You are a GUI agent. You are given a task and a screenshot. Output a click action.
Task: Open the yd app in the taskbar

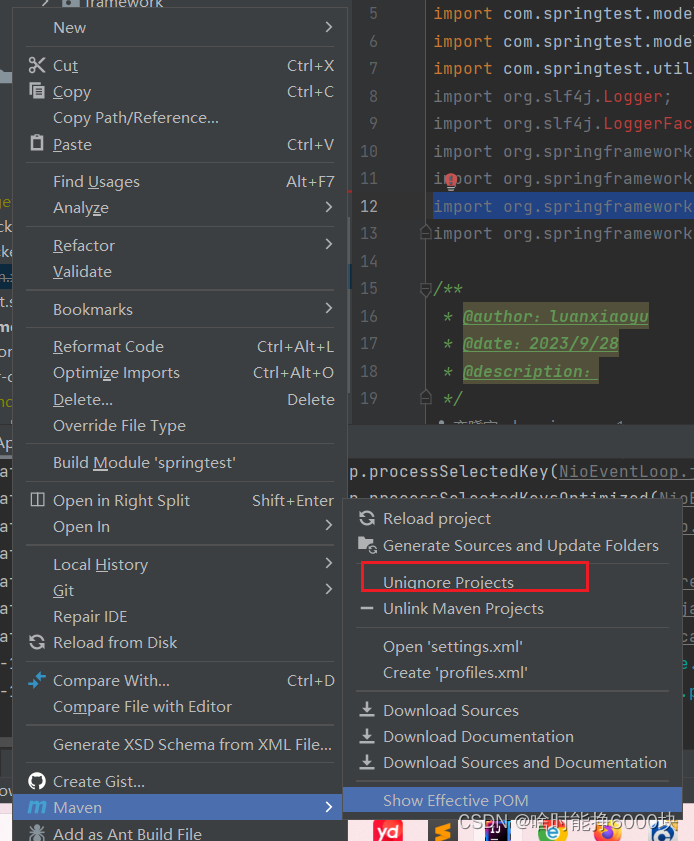(x=388, y=830)
